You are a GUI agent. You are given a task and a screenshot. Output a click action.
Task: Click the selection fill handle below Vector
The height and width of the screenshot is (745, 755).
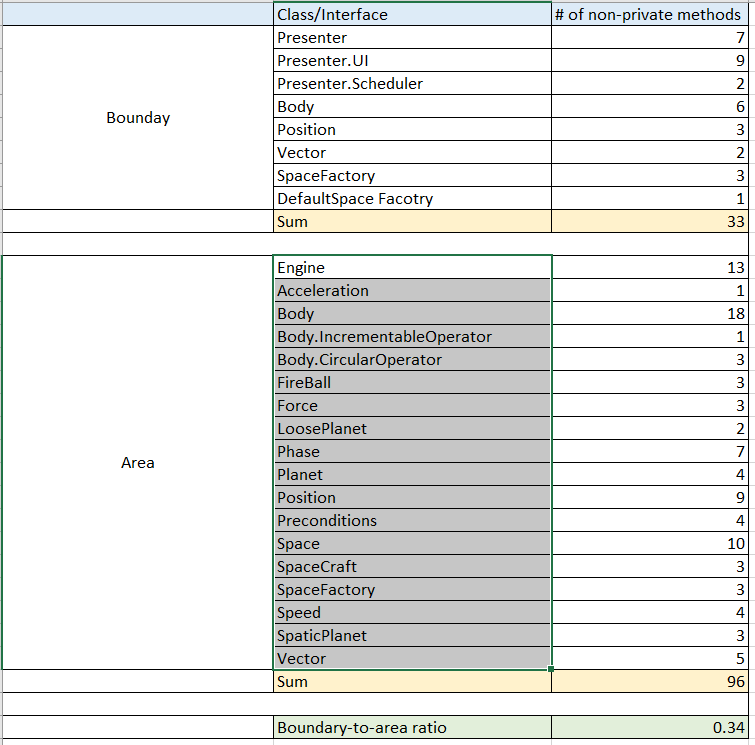click(x=551, y=669)
